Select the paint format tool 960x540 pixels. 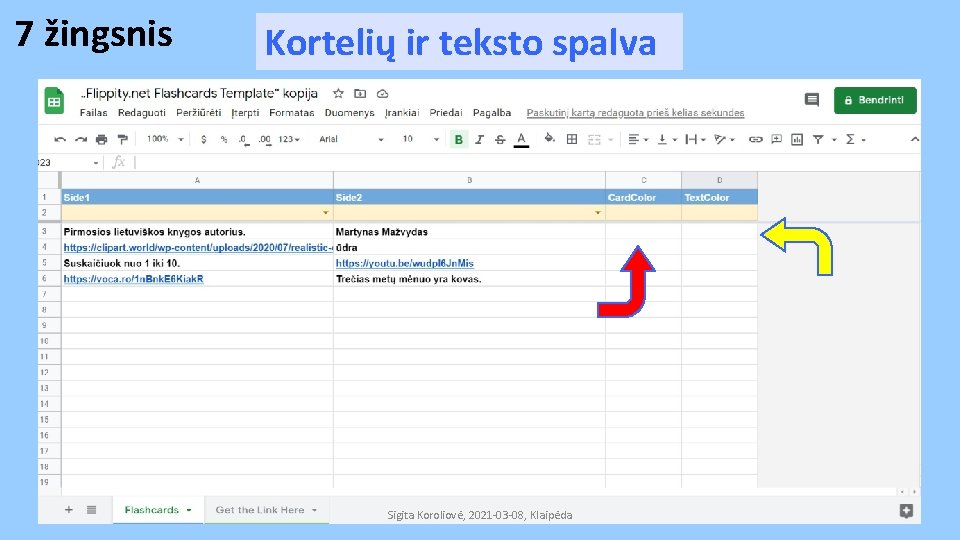click(x=122, y=140)
